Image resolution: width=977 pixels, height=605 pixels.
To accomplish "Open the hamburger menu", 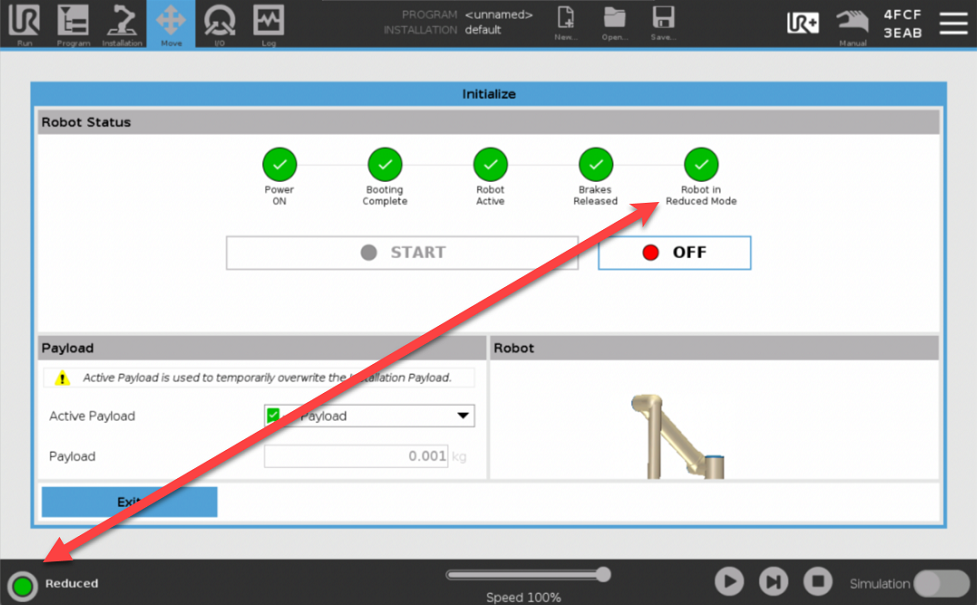I will point(949,23).
